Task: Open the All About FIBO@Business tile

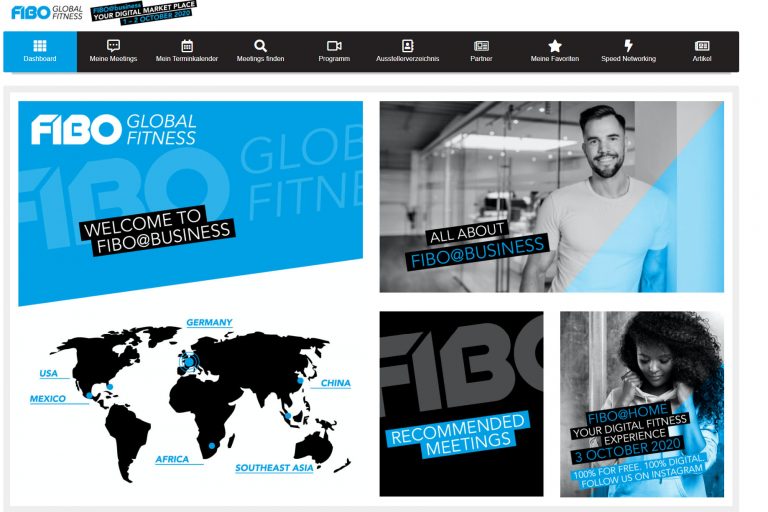Action: click(551, 197)
